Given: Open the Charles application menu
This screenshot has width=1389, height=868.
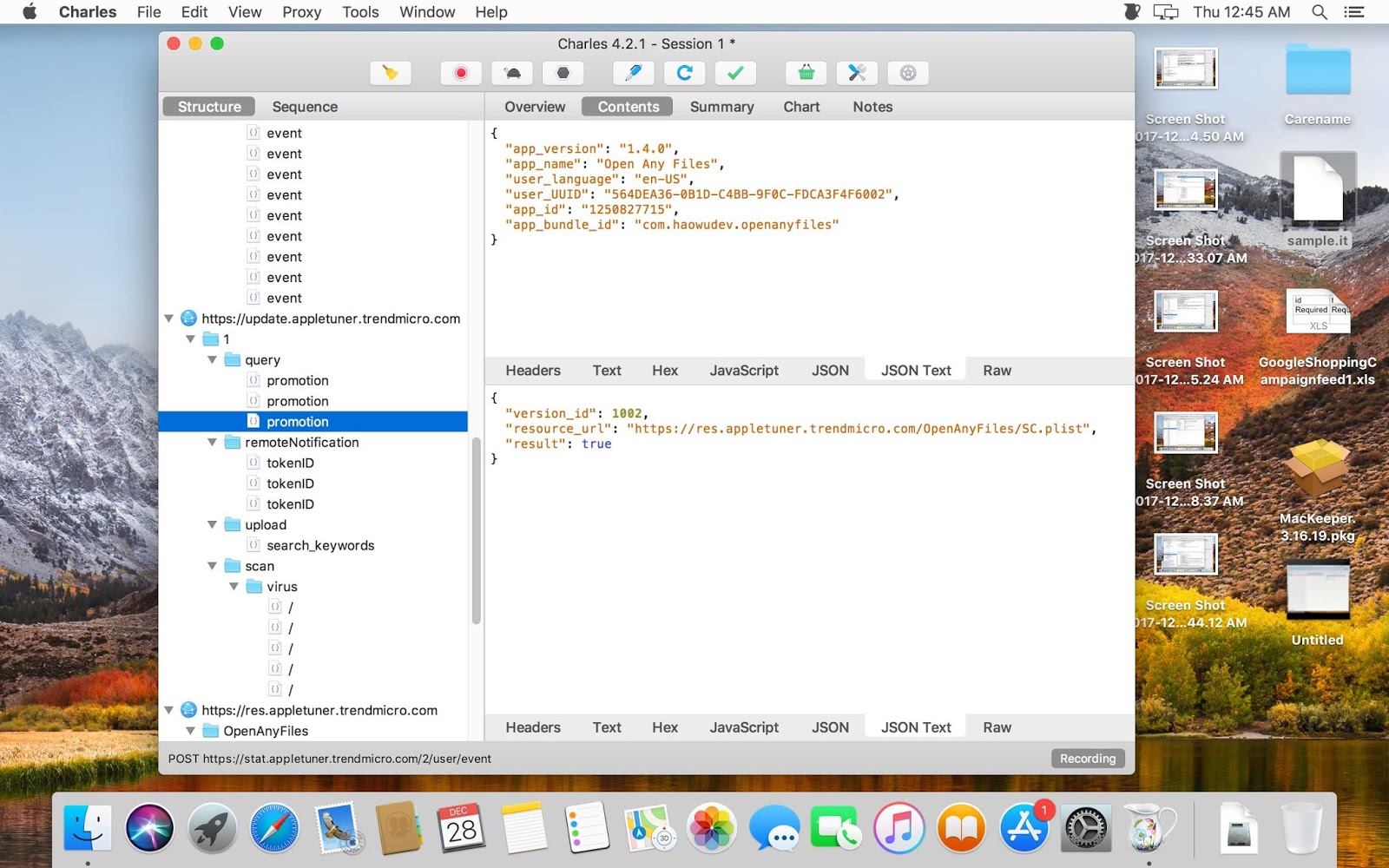Looking at the screenshot, I should click(88, 12).
